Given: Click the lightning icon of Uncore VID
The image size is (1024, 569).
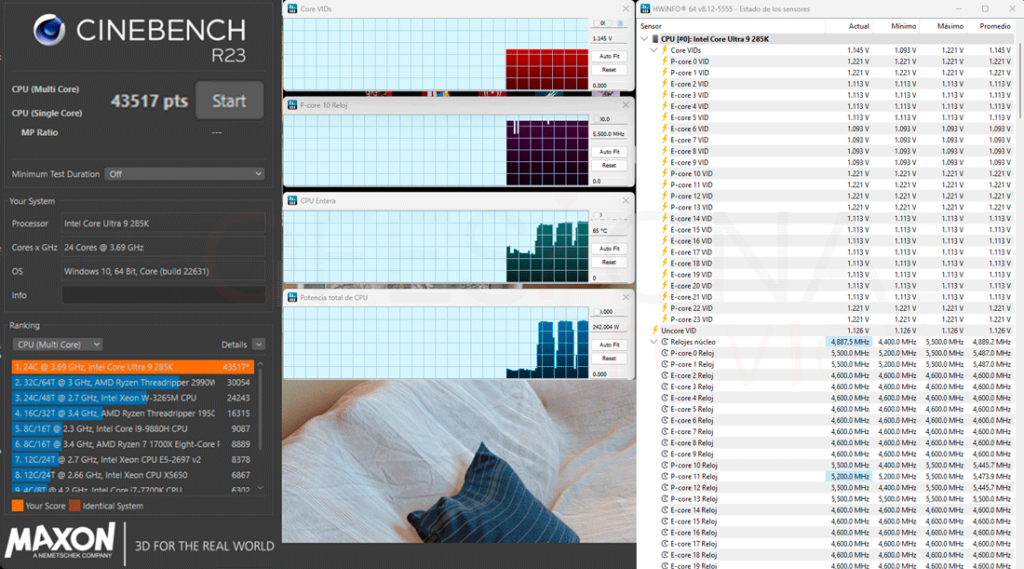Looking at the screenshot, I should coord(655,331).
